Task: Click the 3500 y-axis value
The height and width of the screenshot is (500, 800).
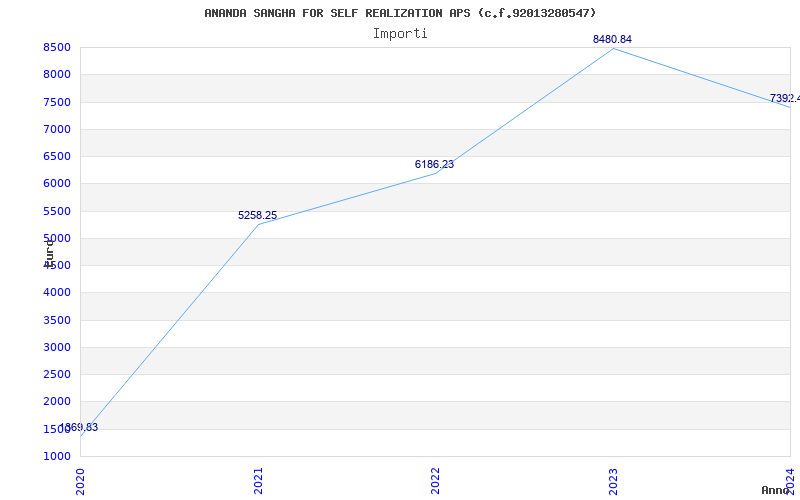Action: tap(57, 320)
